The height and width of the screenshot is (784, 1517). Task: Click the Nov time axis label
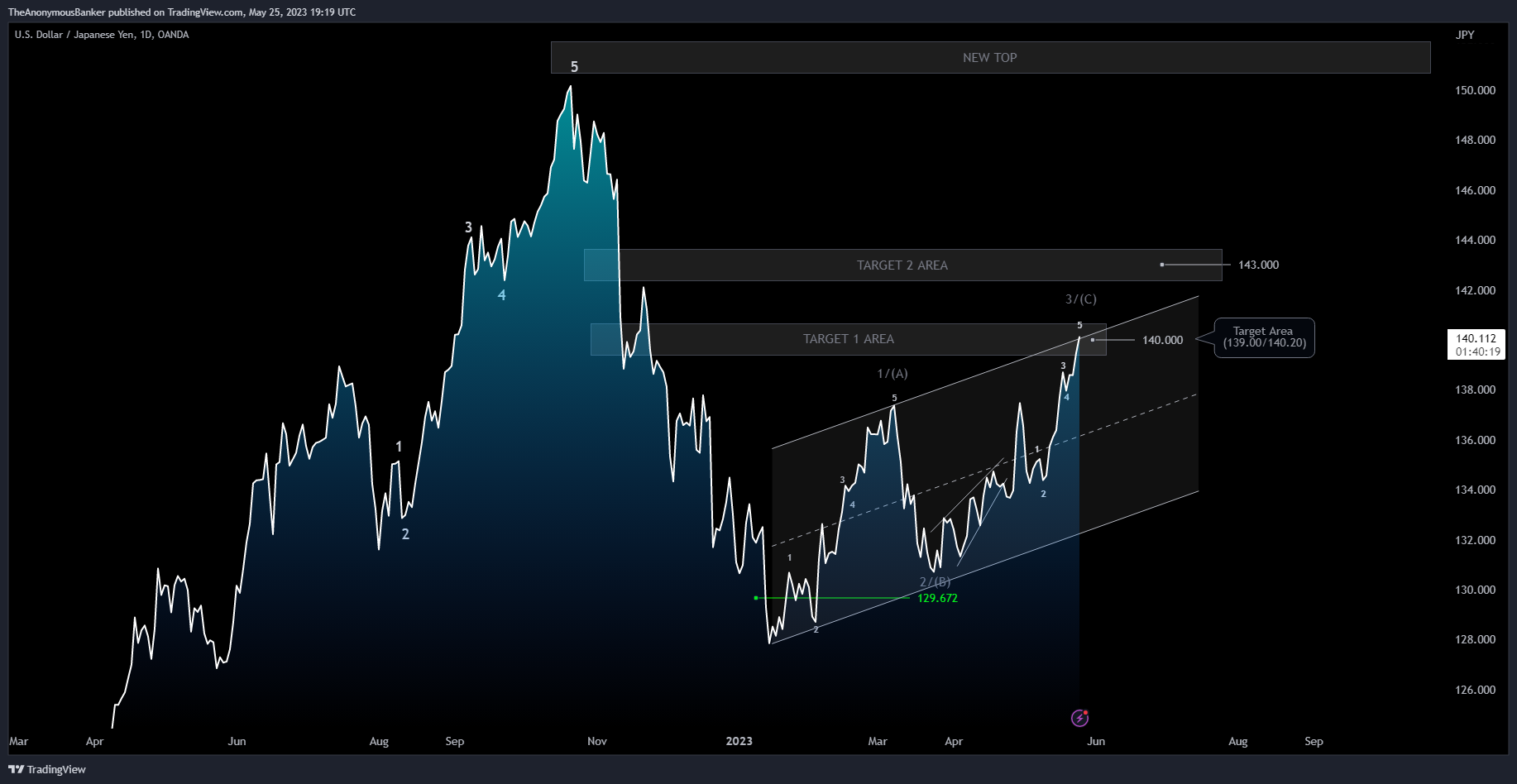pos(597,741)
